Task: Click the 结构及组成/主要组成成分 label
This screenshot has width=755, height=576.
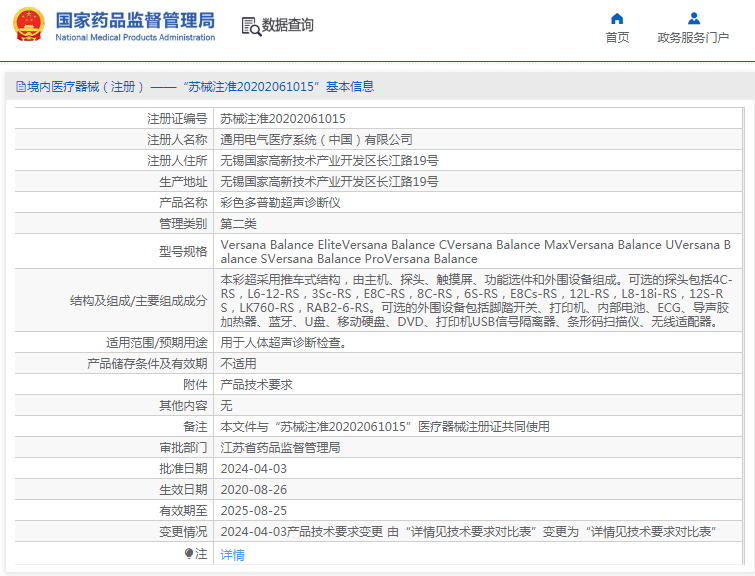Action: coord(139,301)
